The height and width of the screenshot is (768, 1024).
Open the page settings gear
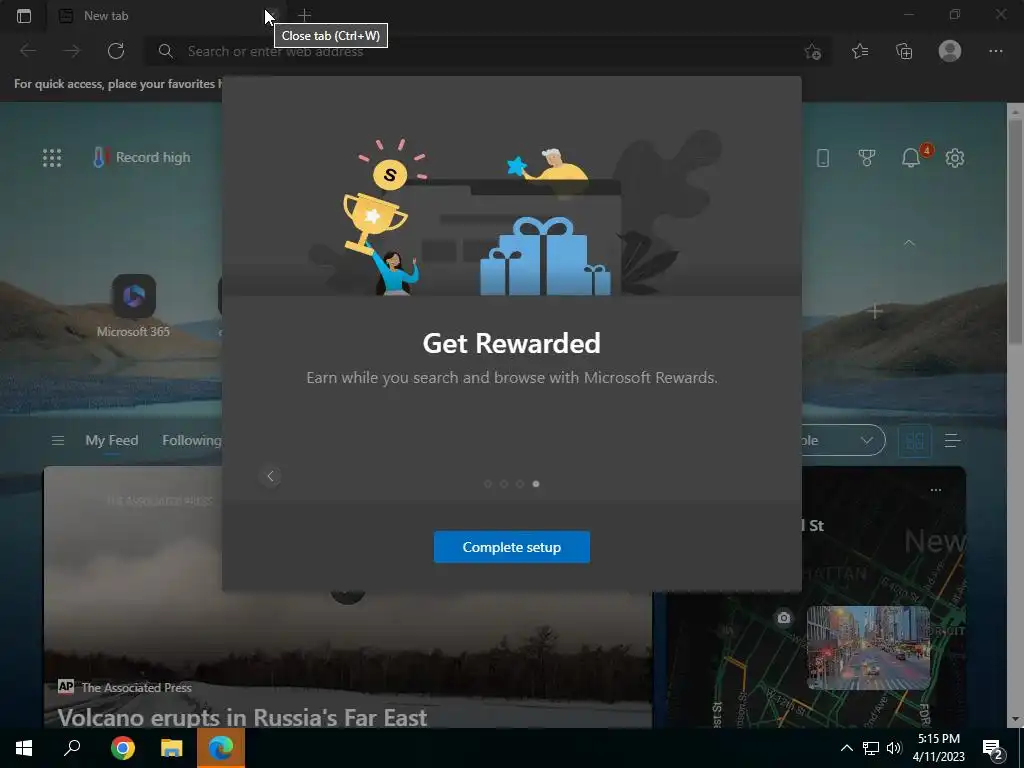point(955,157)
